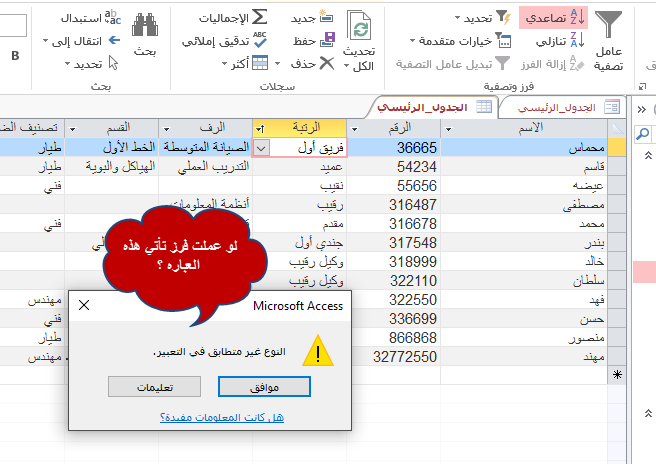Sort descending with تنازلي
656x464 pixels.
coord(560,41)
